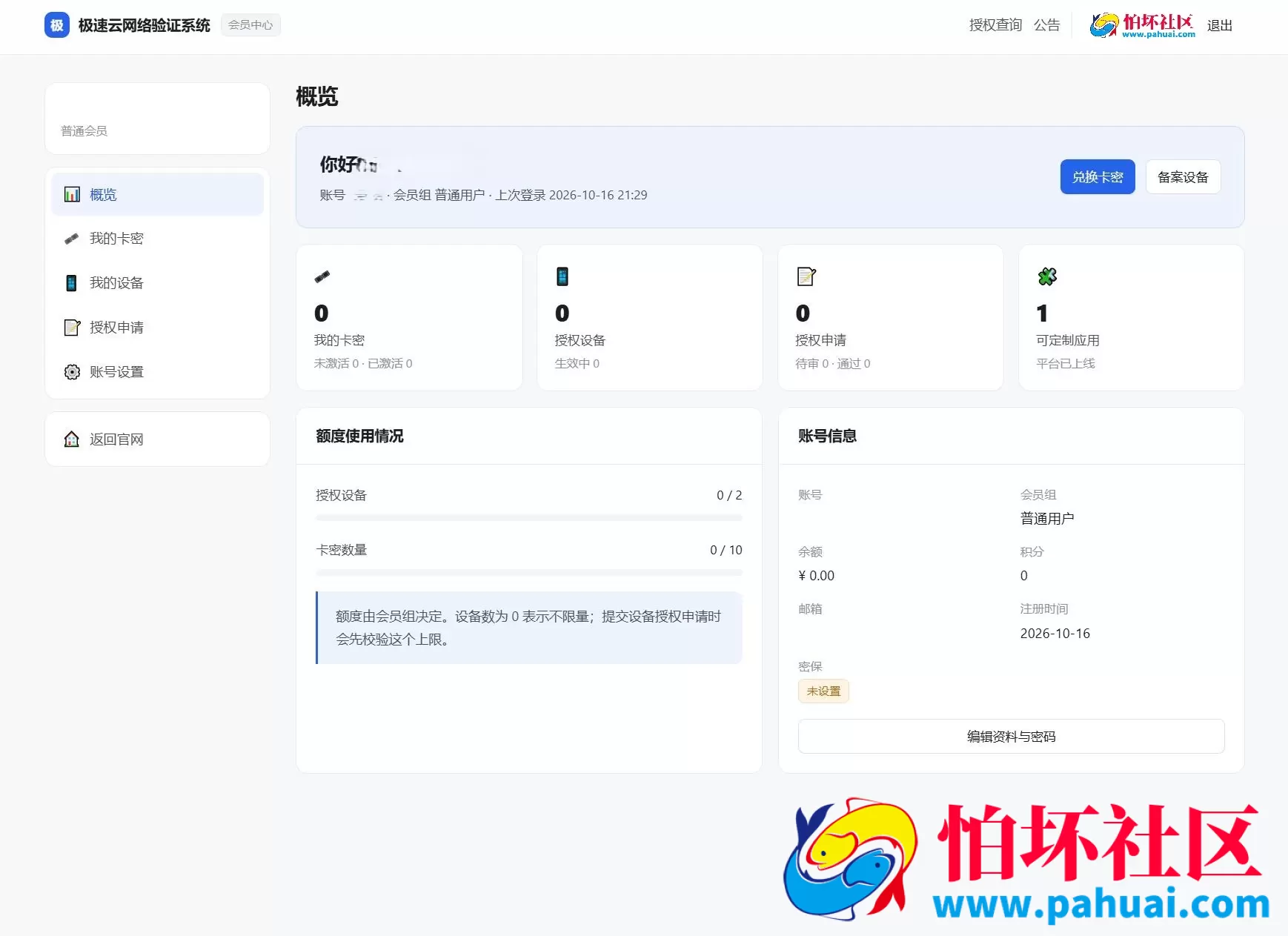Click the 备案设备 button
This screenshot has height=936, width=1288.
(1183, 177)
